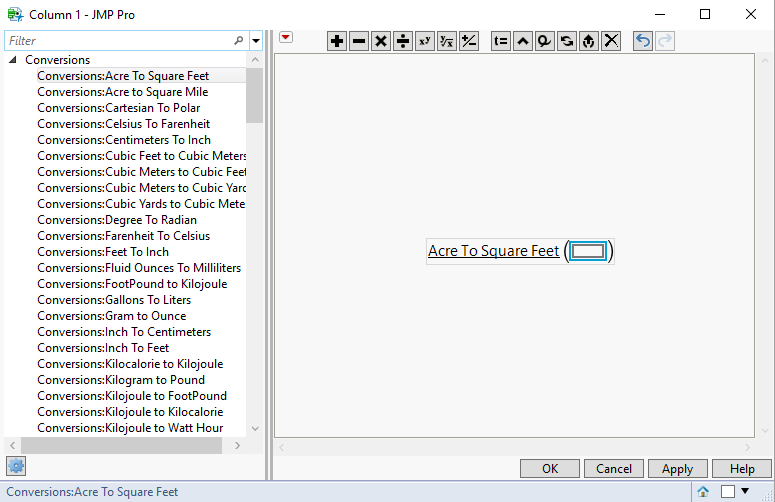Select Conversions:Cubic Meters to Cubic Yards
The width and height of the screenshot is (775, 502).
pos(141,188)
